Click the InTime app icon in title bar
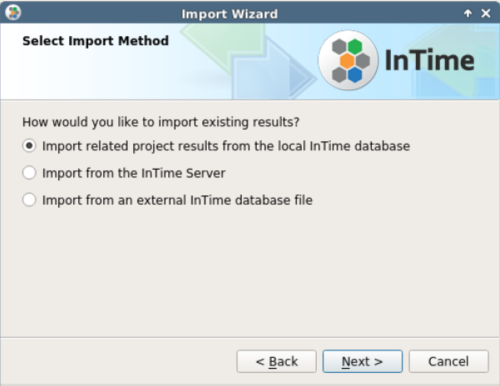500x386 pixels. click(x=13, y=13)
